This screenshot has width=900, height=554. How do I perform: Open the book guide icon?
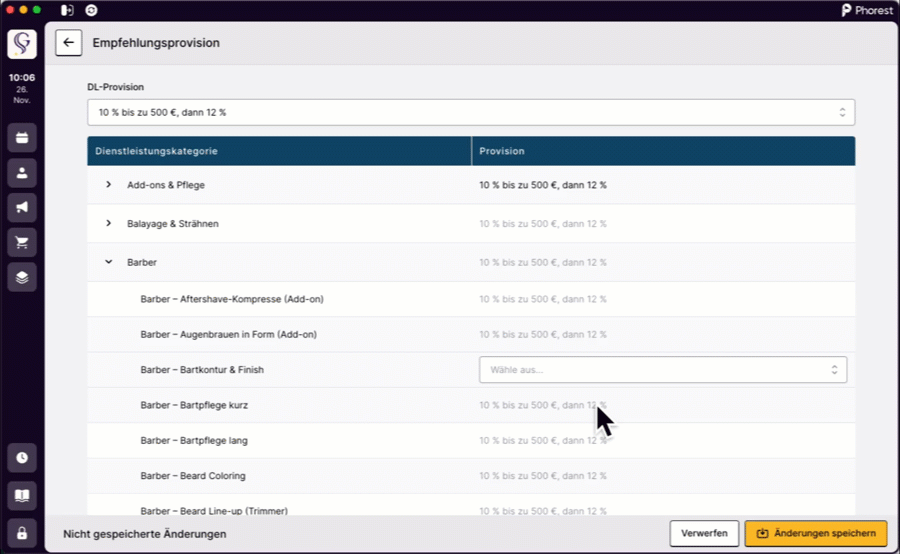pyautogui.click(x=22, y=495)
